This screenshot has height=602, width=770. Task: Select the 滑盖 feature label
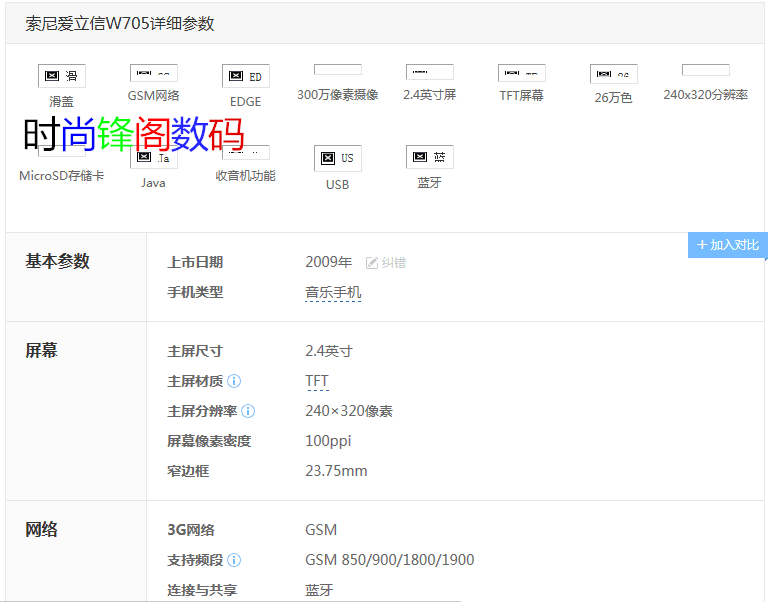(x=61, y=102)
